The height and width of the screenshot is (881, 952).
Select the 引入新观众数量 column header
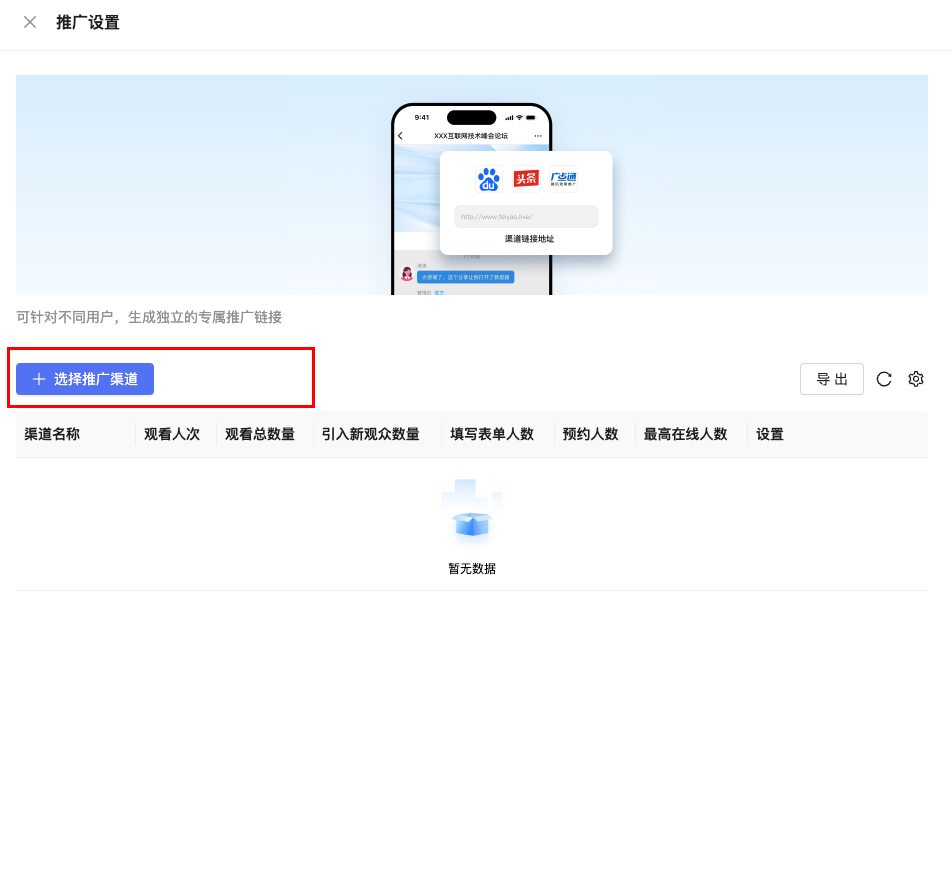click(370, 434)
